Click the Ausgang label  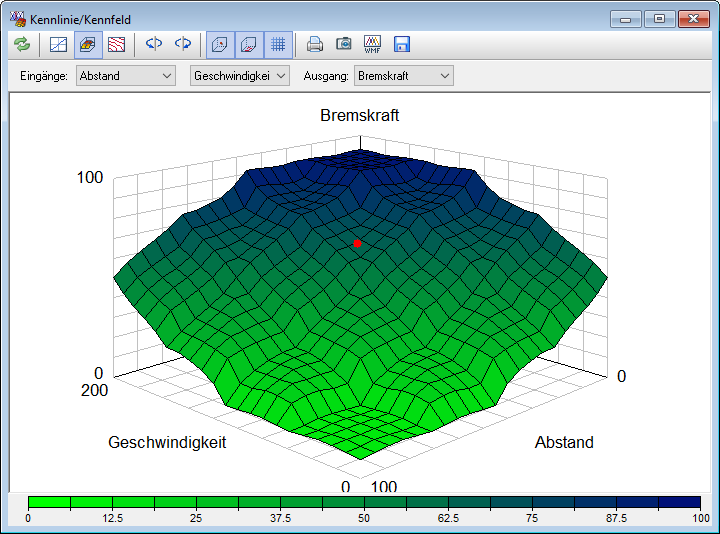[x=326, y=76]
